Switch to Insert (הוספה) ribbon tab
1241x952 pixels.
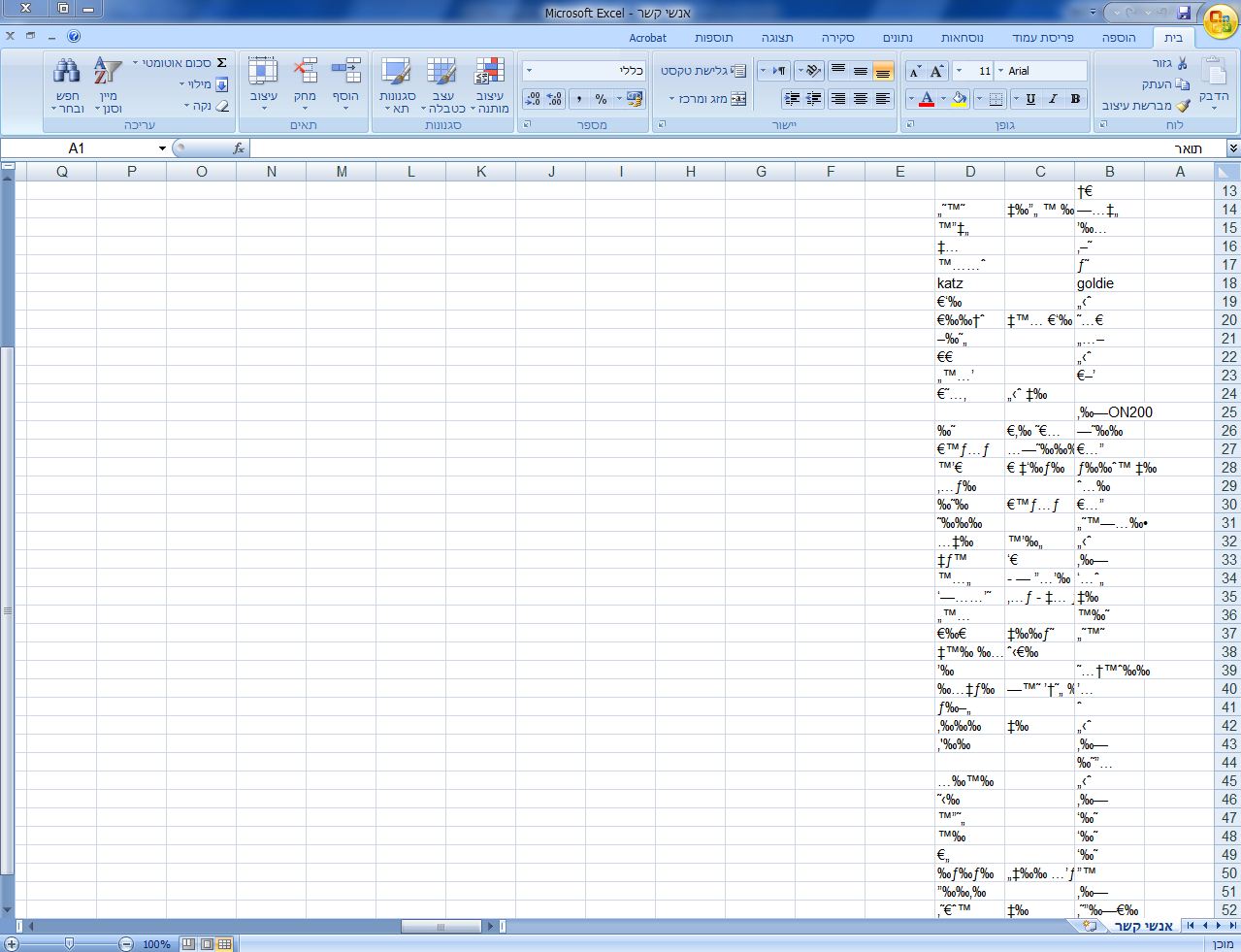pyautogui.click(x=1118, y=38)
